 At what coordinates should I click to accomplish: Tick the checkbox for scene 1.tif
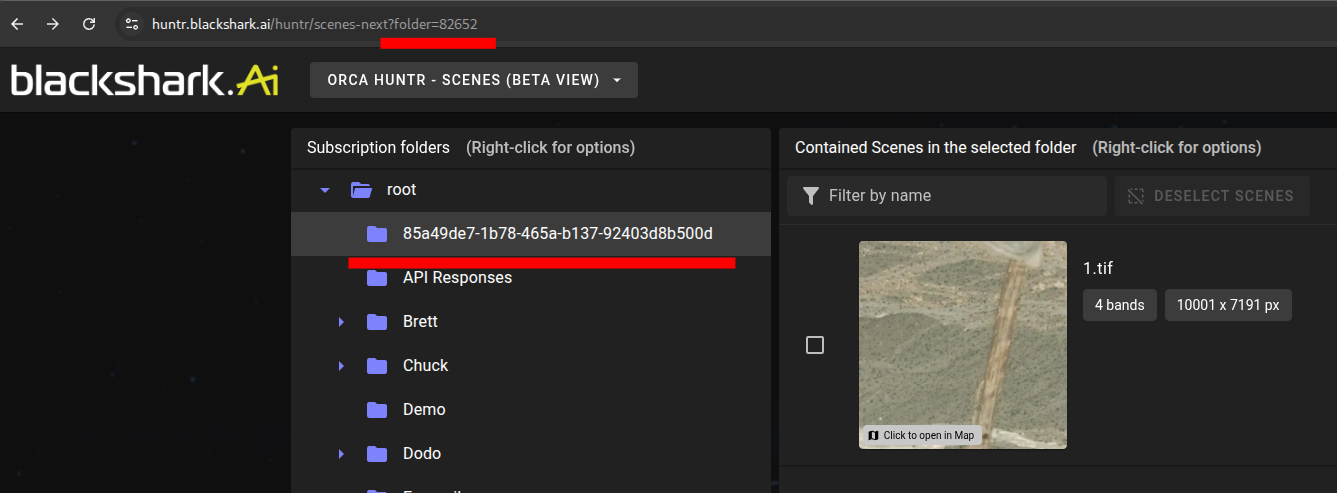pyautogui.click(x=815, y=345)
